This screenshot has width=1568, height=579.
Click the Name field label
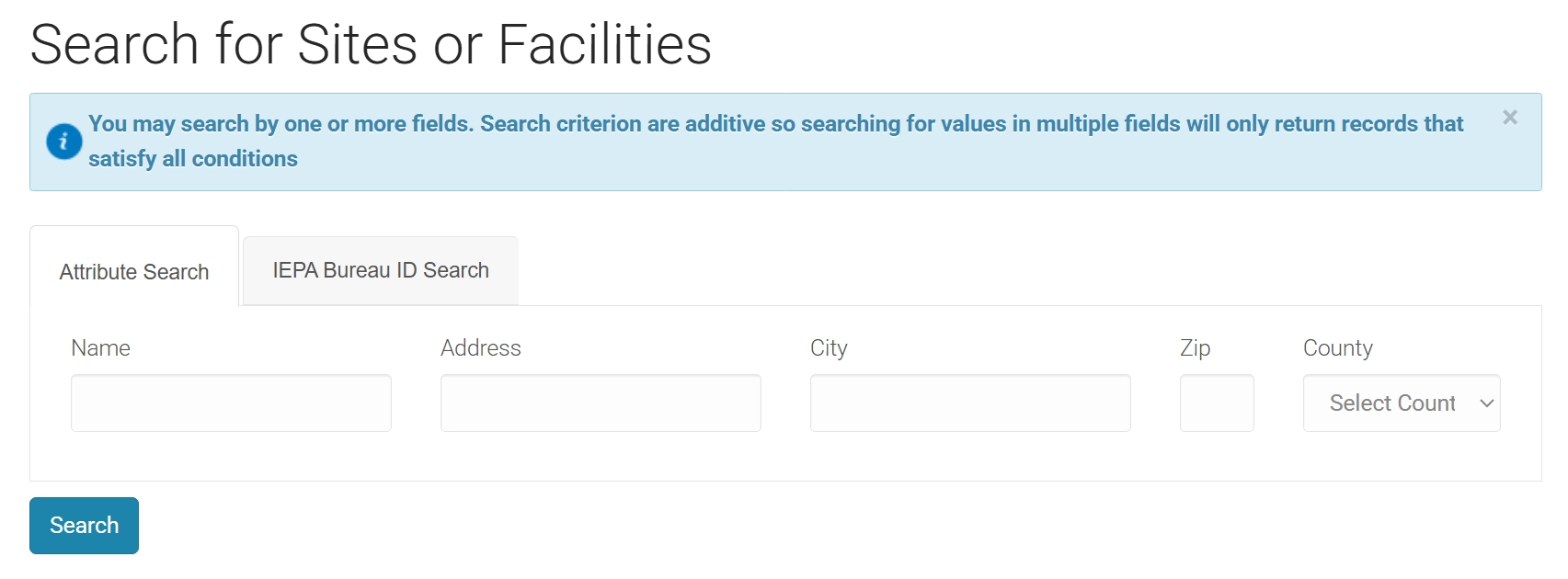[x=100, y=348]
